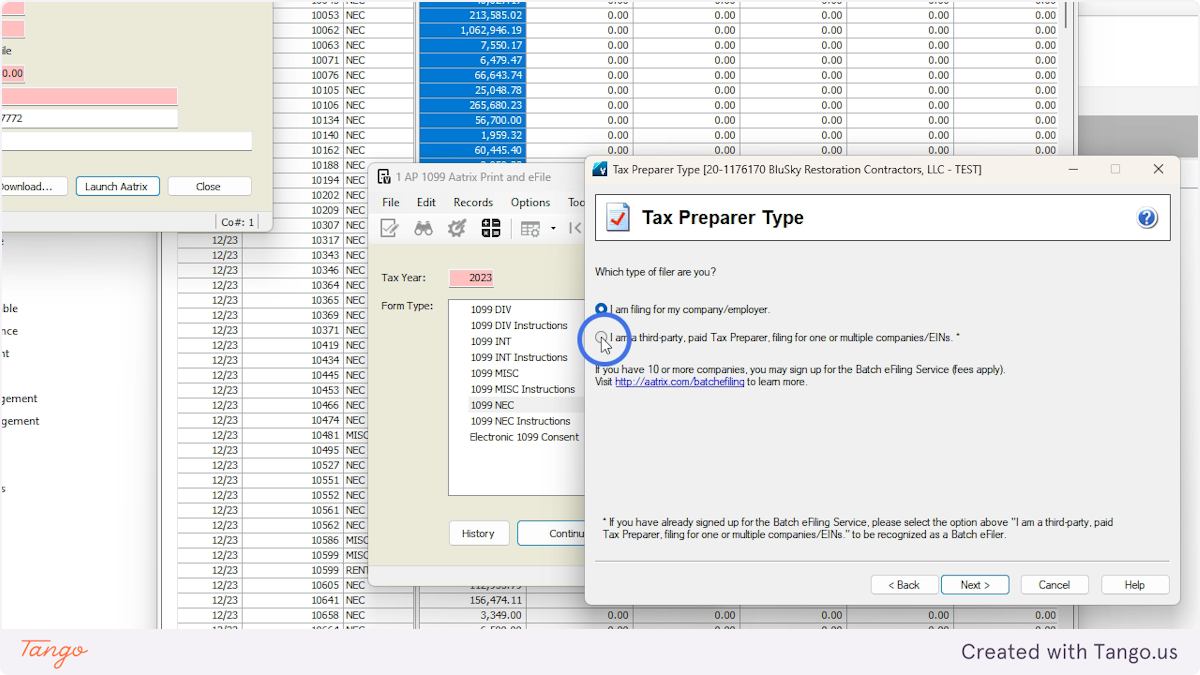Image resolution: width=1200 pixels, height=675 pixels.
Task: Close the Tax Preparer Type dialog
Action: click(x=1158, y=169)
